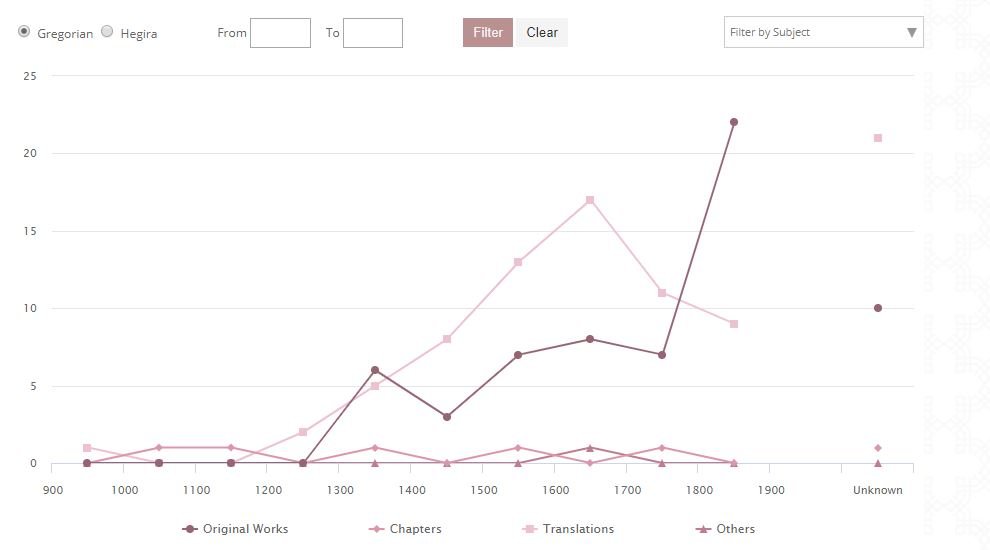This screenshot has width=990, height=550.
Task: Click Original Works peak point at 22
Action: (x=734, y=122)
